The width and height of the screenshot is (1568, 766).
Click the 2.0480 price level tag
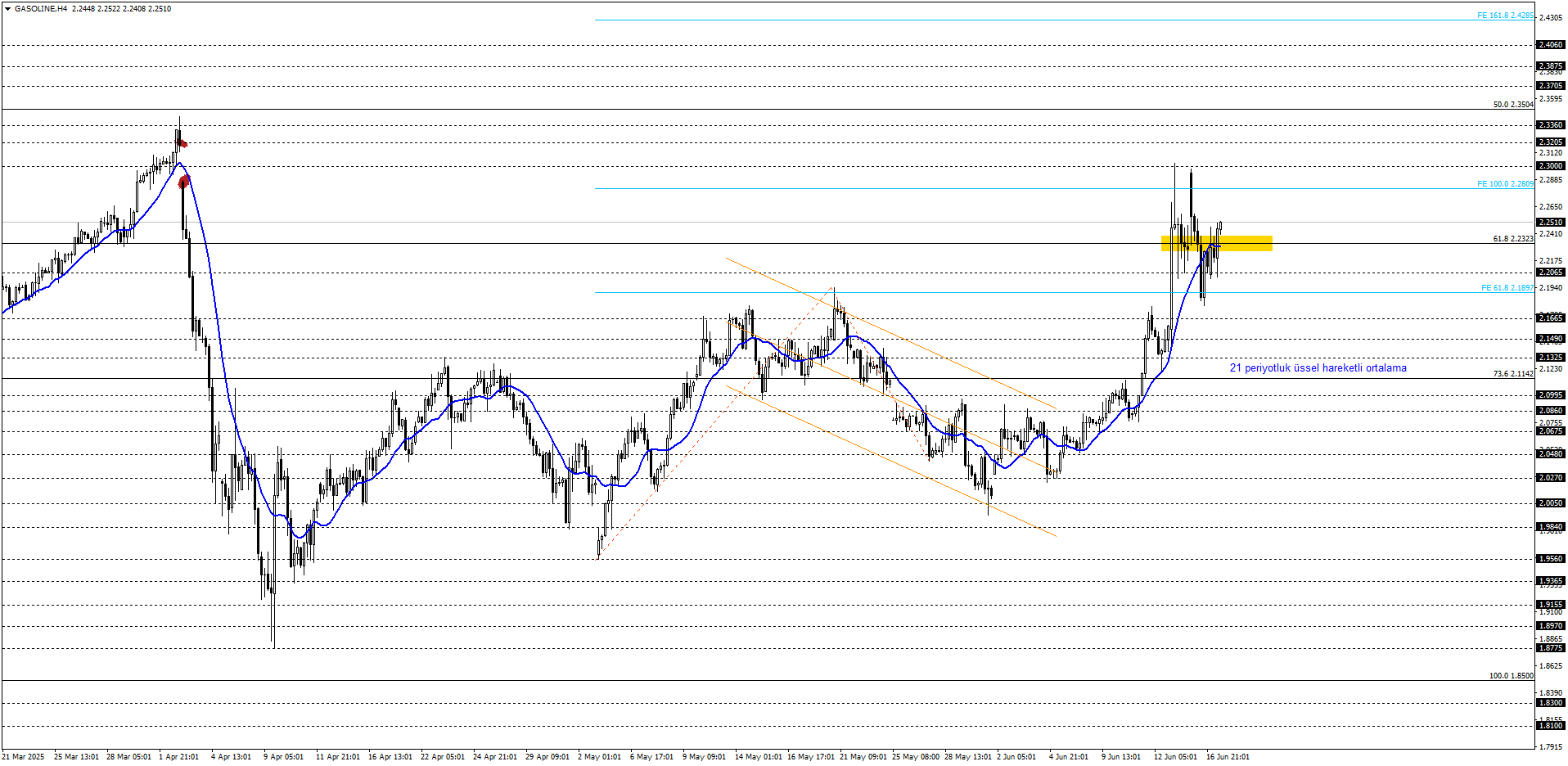click(x=1551, y=454)
